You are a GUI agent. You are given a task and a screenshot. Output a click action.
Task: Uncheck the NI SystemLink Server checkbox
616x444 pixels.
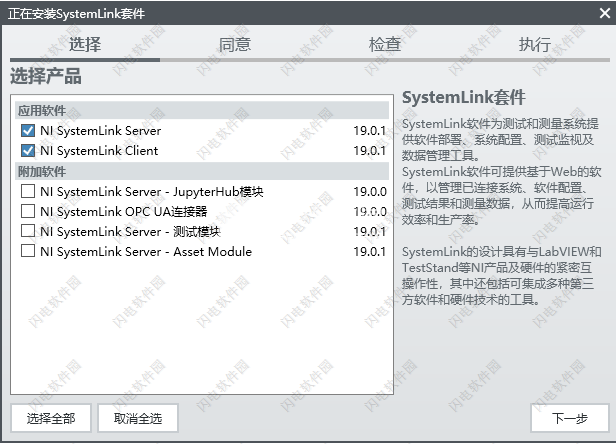click(28, 130)
